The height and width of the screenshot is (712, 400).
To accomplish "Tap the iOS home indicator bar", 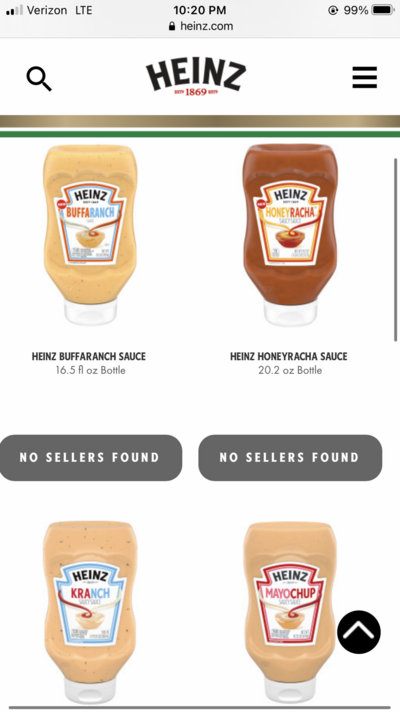I will [x=200, y=707].
